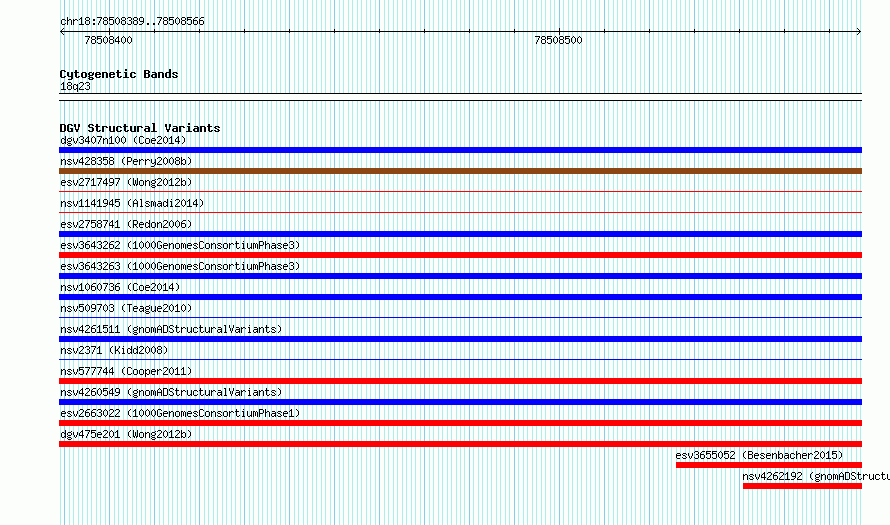
Task: Click the blue bar under dgv3407n100
Action: [460, 150]
